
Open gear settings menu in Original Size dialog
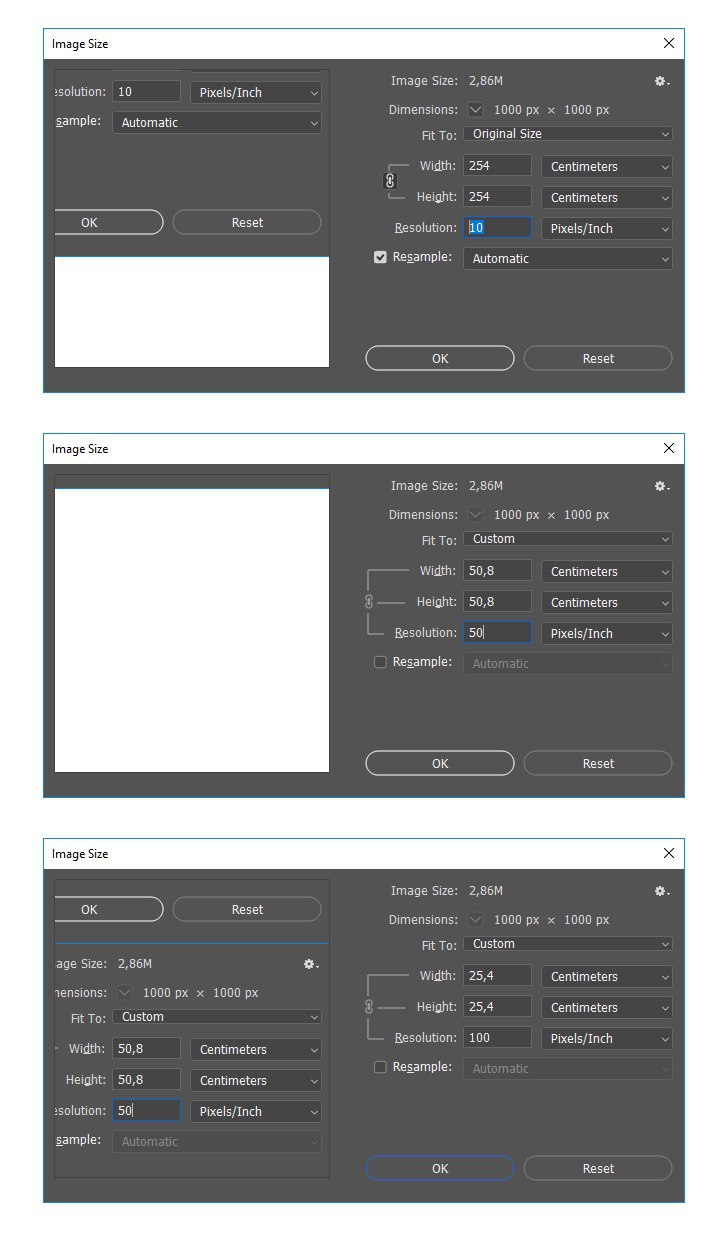[662, 82]
